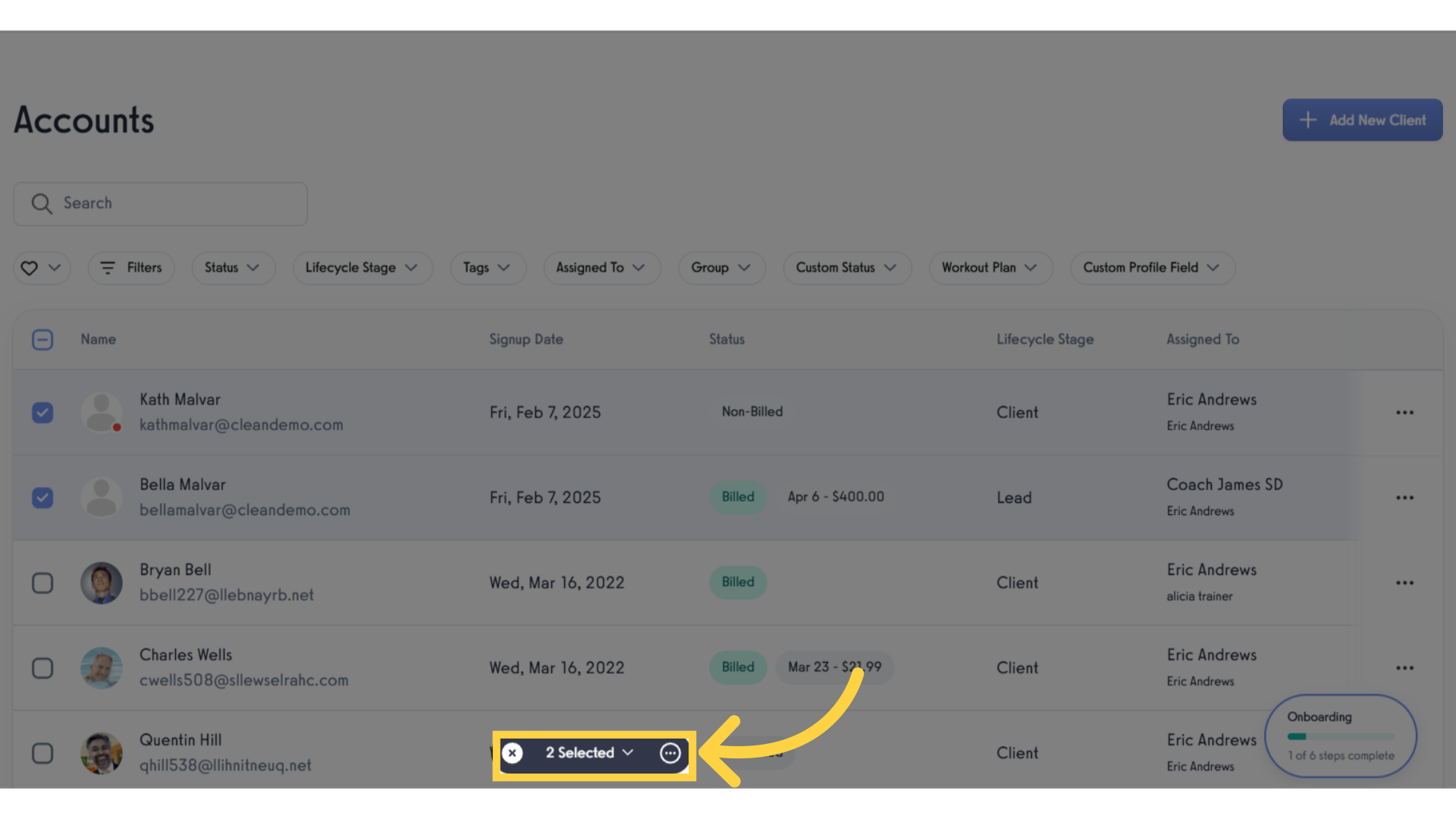
Task: Open Kath Malvar row options ellipsis
Action: [x=1404, y=413]
